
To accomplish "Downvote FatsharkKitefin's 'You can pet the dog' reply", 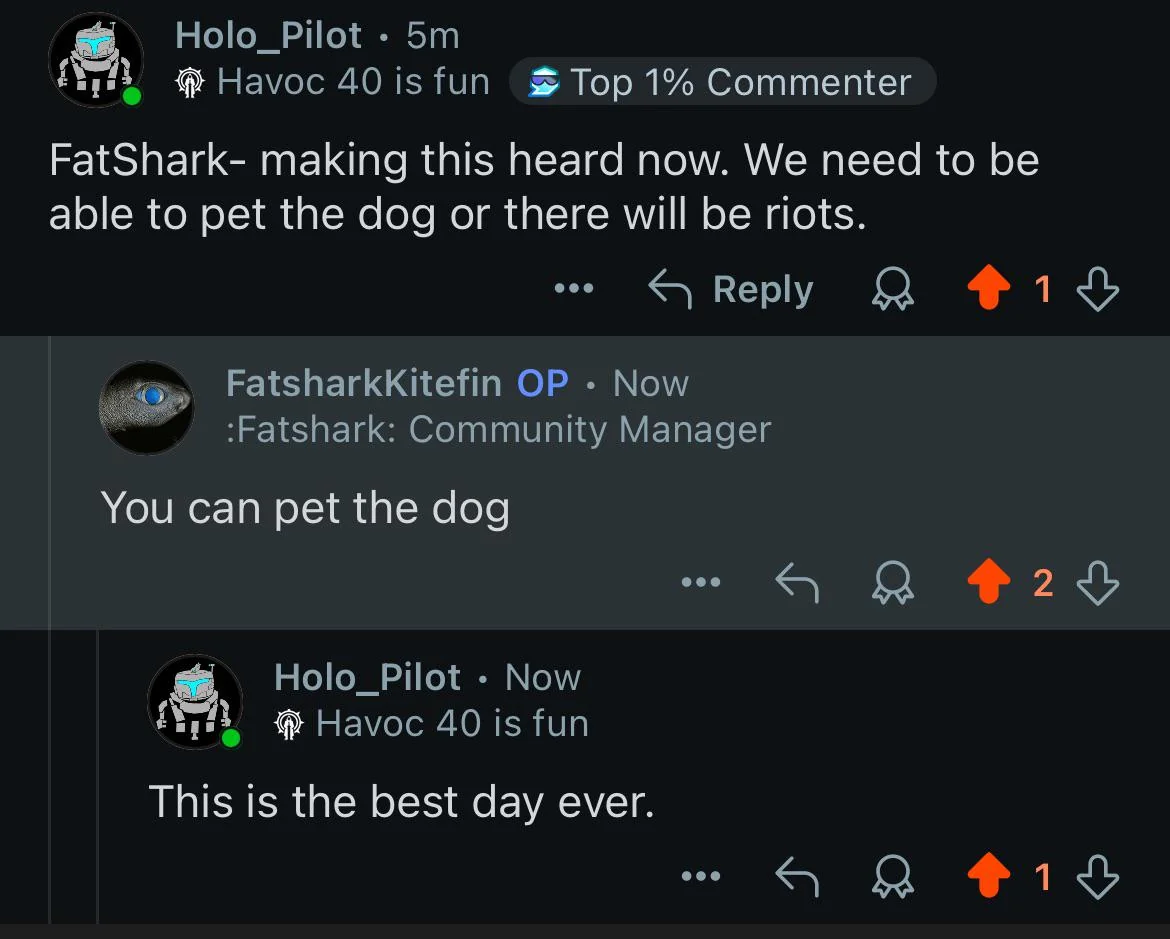I will [x=1097, y=582].
